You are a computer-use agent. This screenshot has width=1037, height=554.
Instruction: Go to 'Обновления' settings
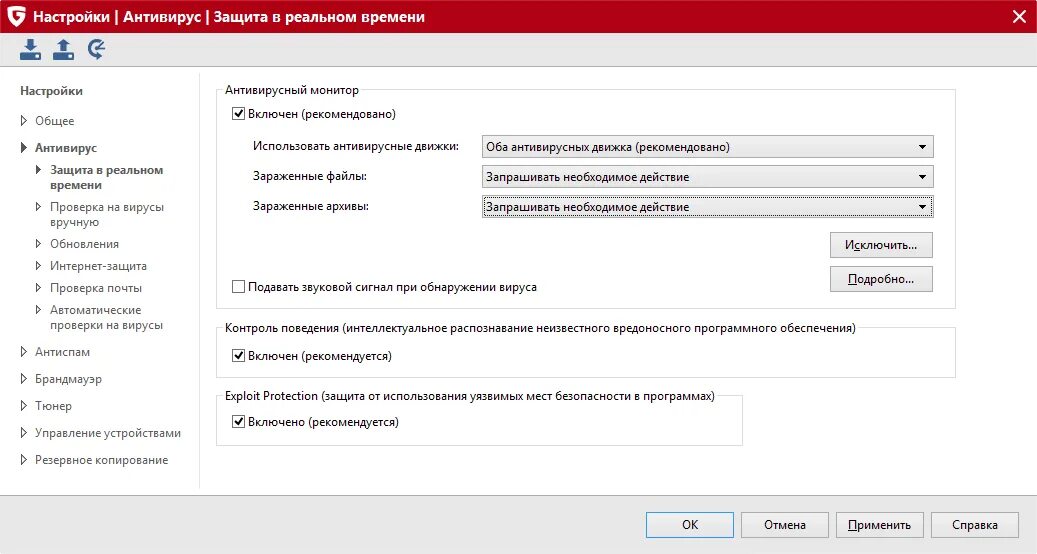tap(84, 244)
